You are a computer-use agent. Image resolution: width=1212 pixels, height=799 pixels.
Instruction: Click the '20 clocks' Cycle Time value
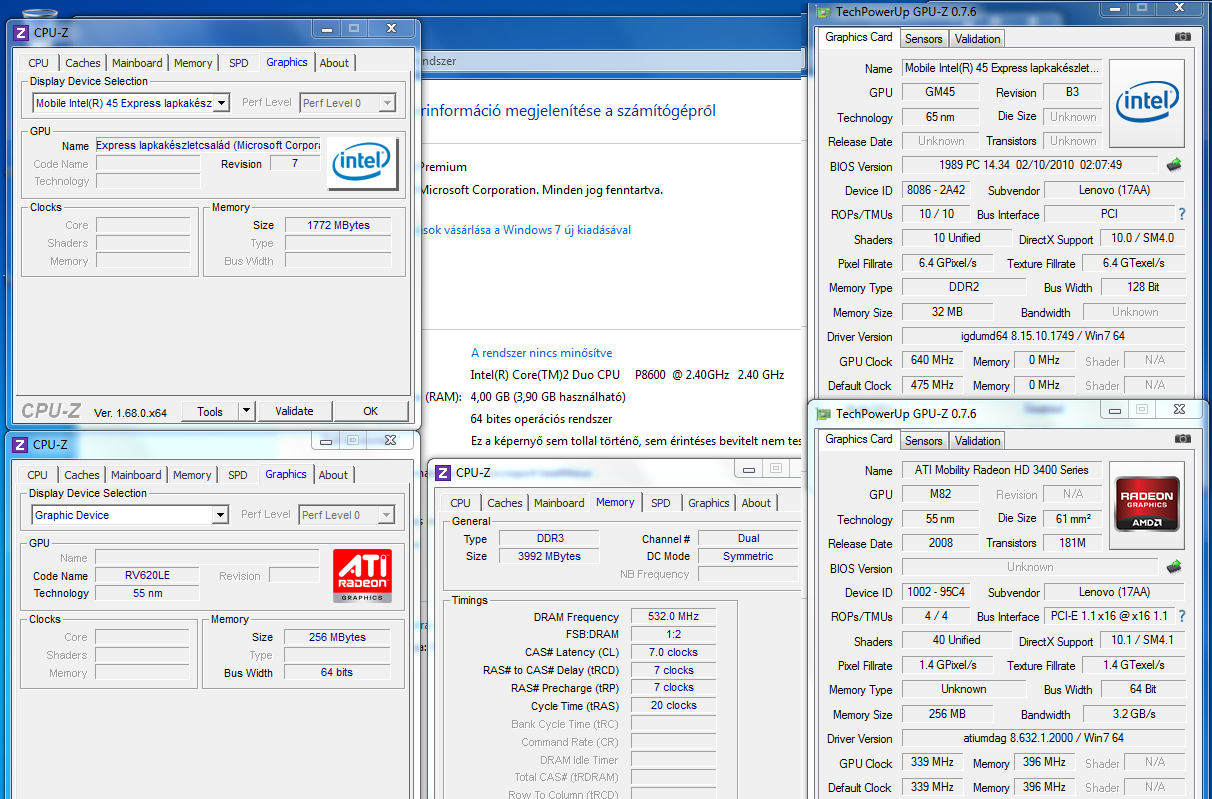[673, 705]
